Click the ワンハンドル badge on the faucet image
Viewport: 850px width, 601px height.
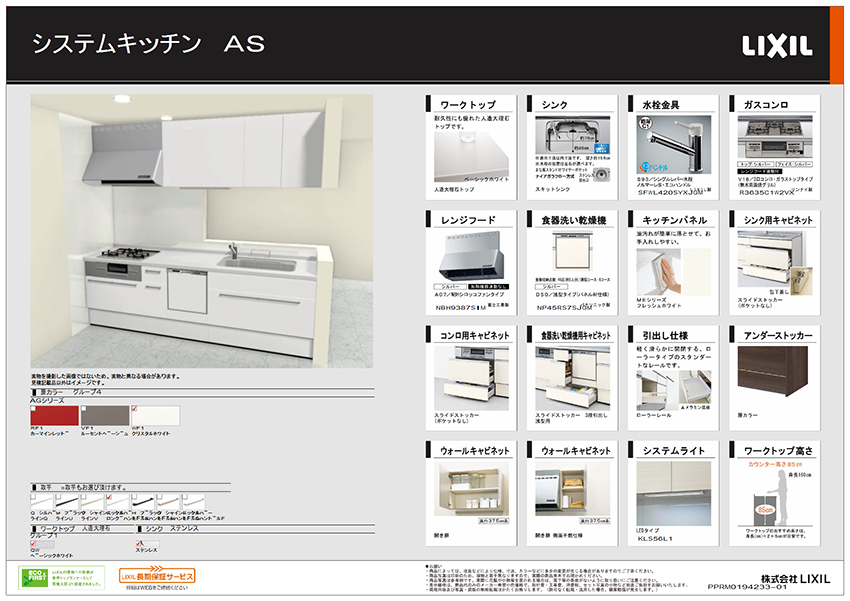(654, 167)
